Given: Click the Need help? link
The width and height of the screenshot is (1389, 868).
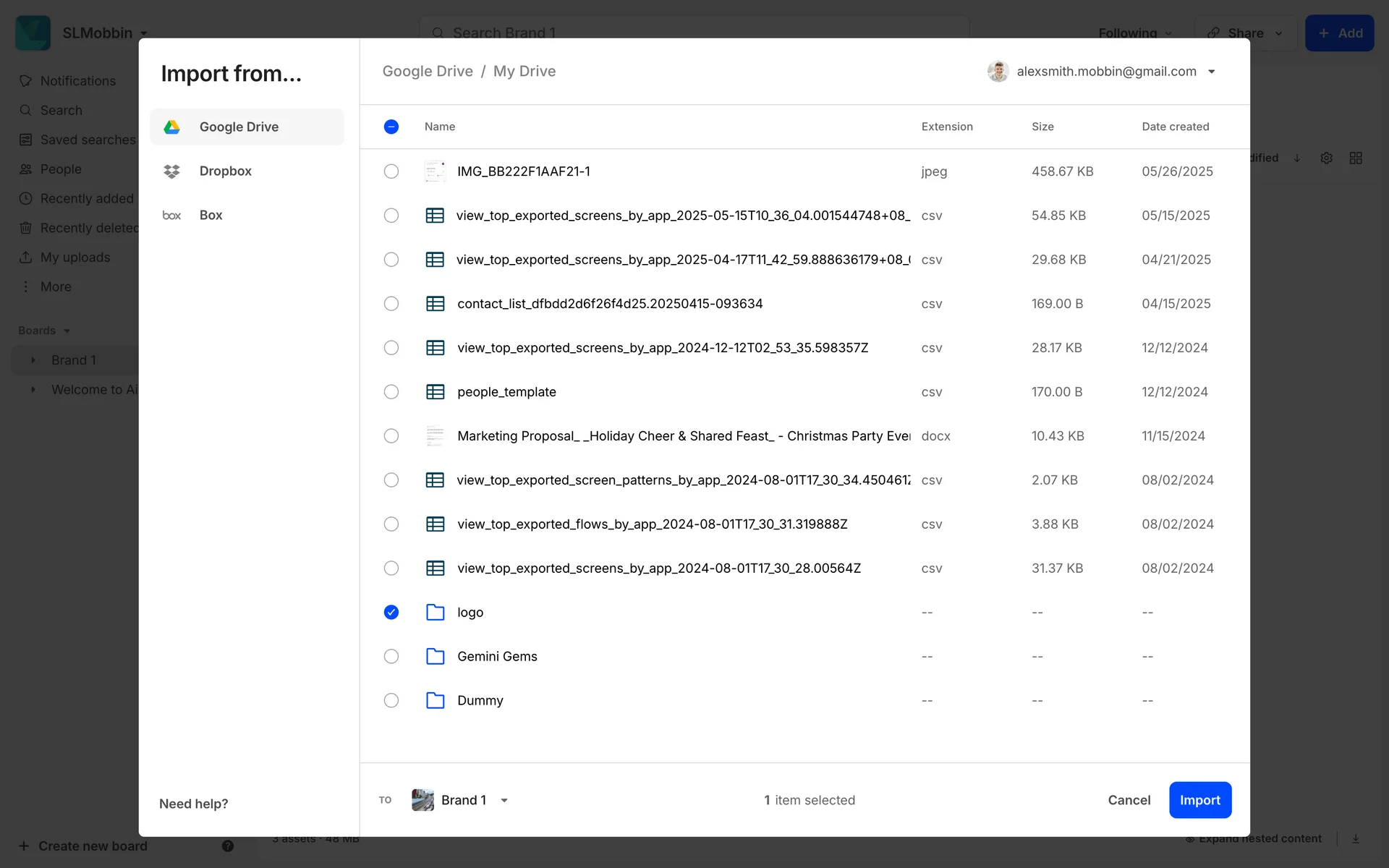Looking at the screenshot, I should 194,804.
